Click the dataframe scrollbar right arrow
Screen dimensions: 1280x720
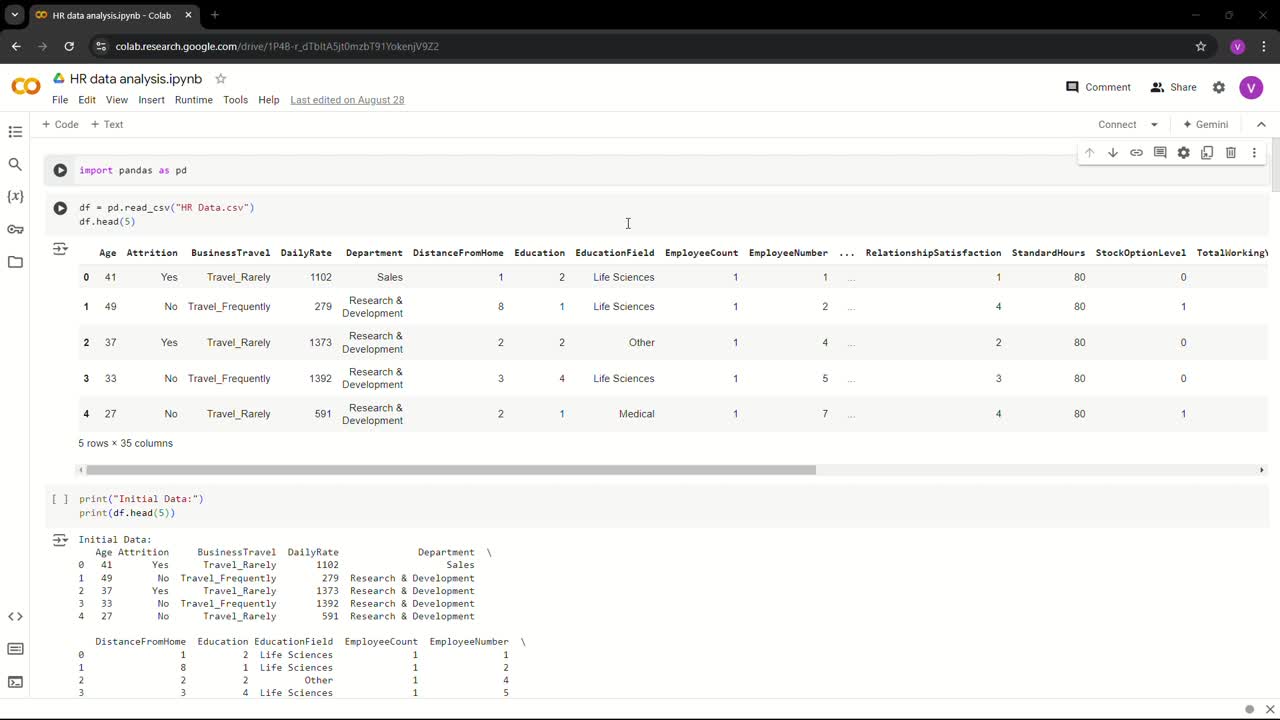1261,470
